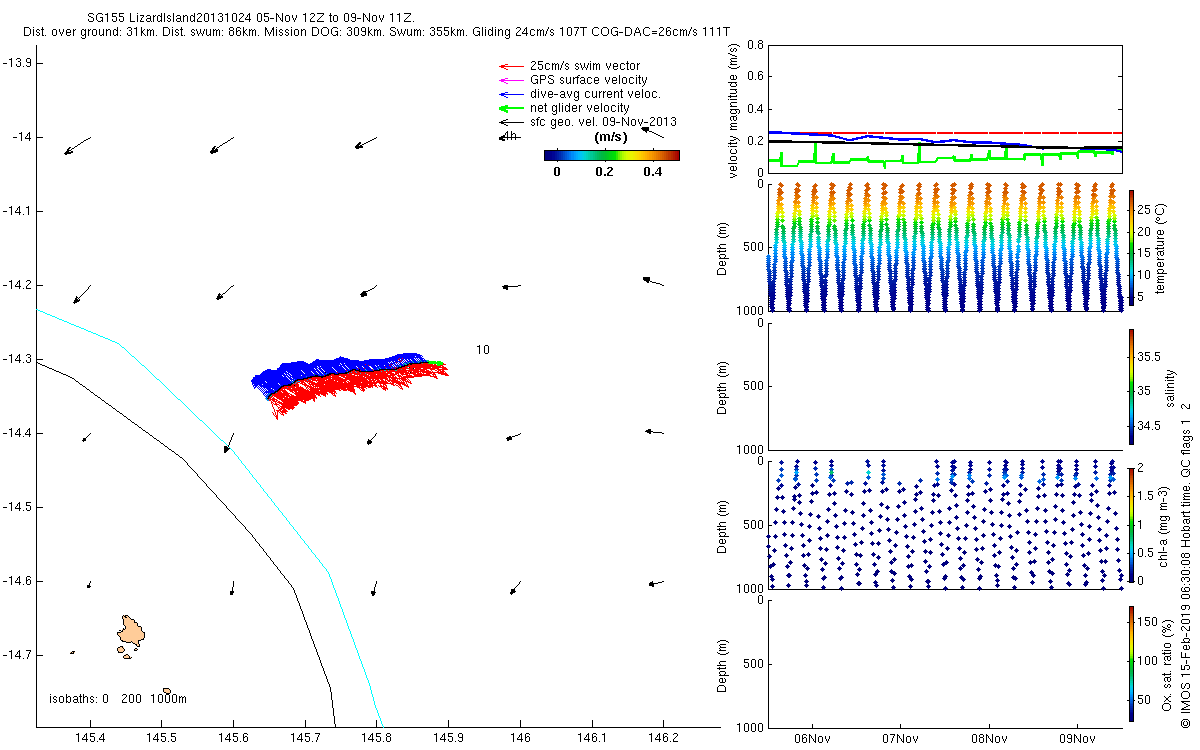
Task: Click the '146' longitude tick label
Action: tap(520, 738)
